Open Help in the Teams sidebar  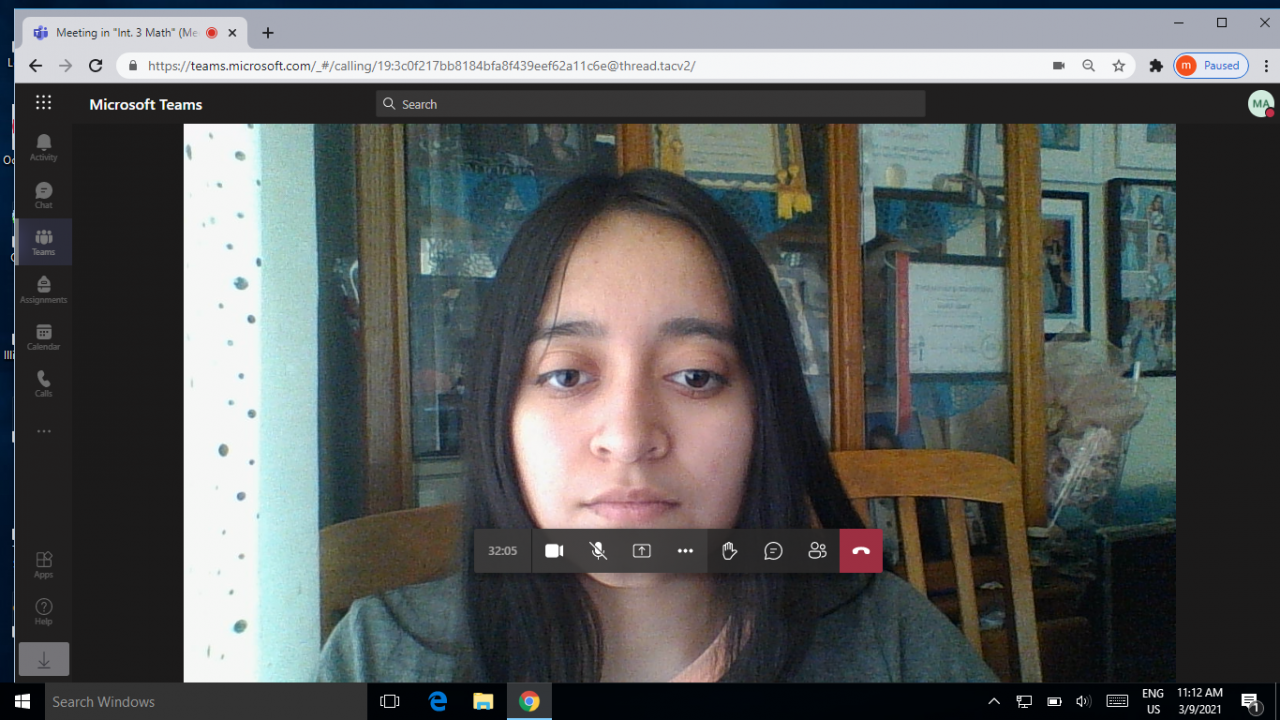click(x=43, y=612)
